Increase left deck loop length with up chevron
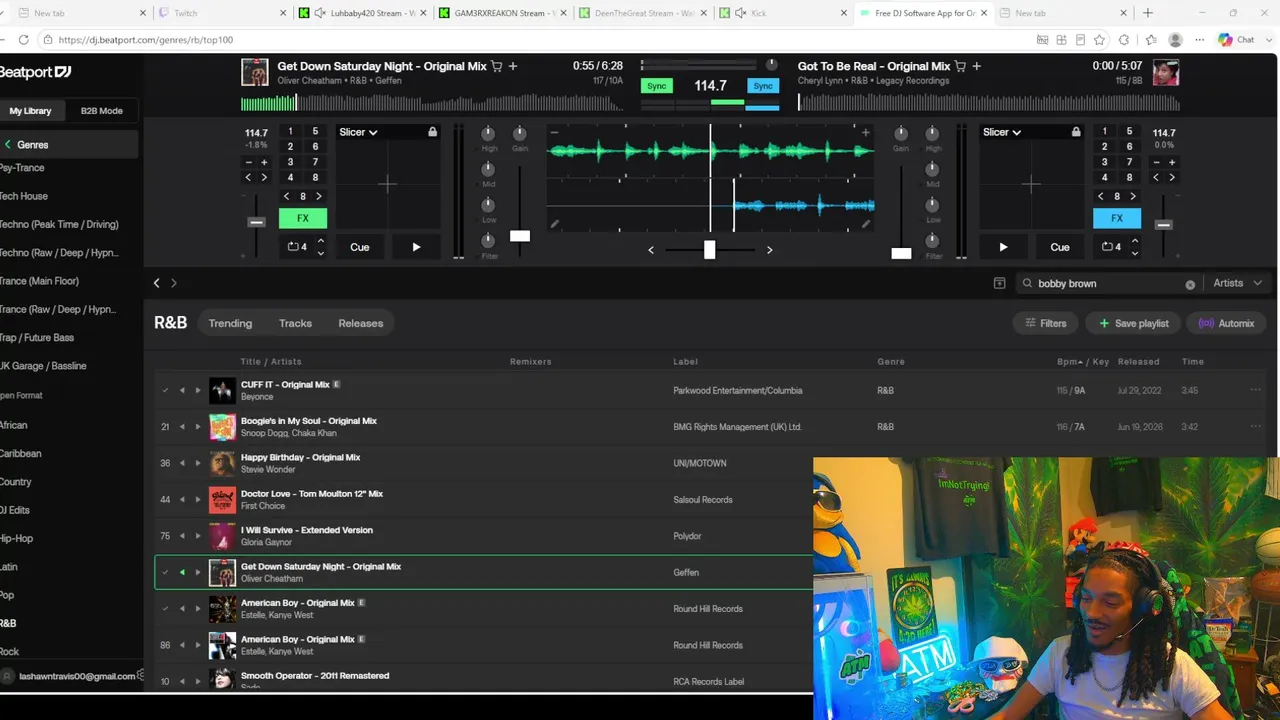This screenshot has width=1280, height=720. click(321, 240)
